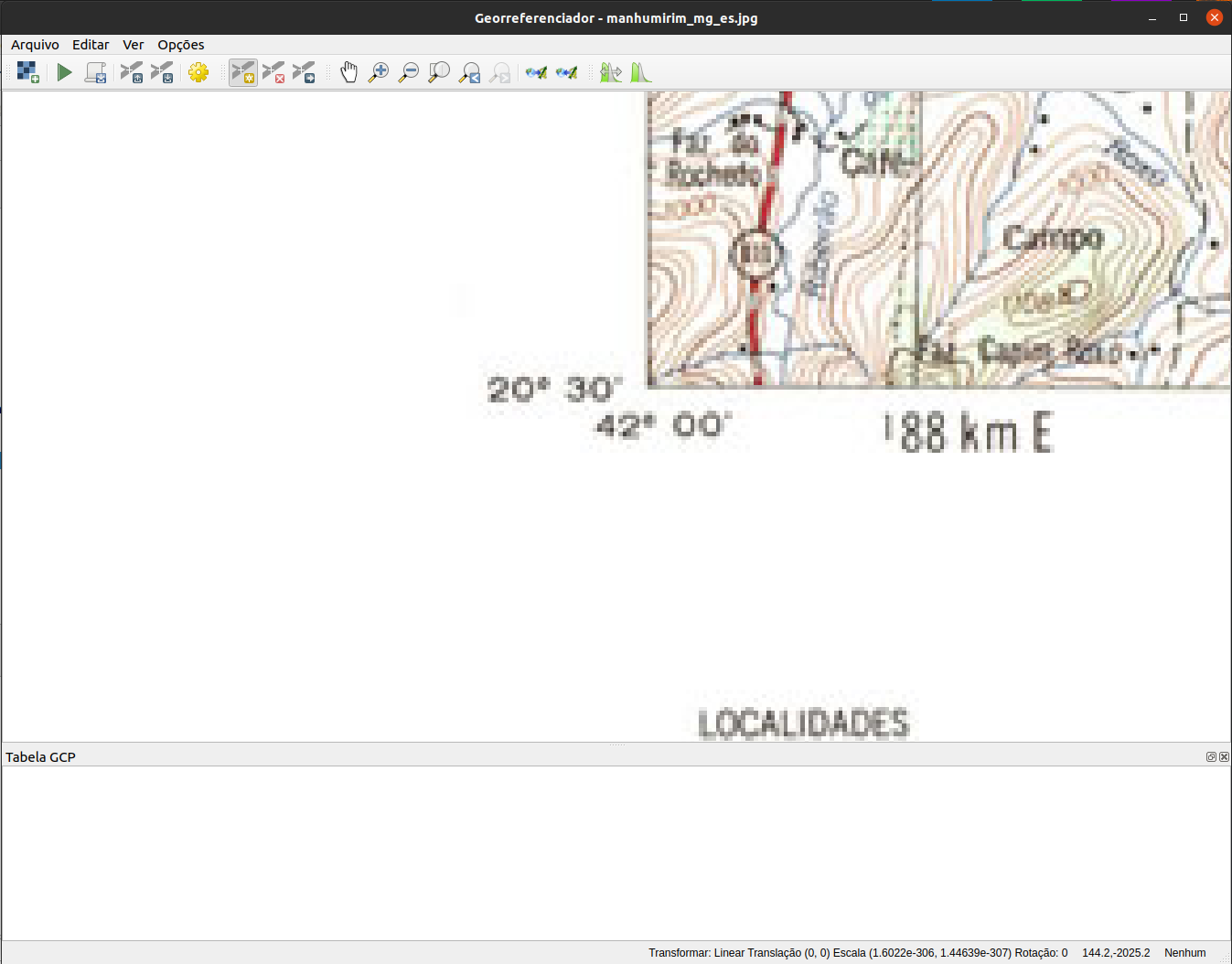Click the Nenhum CRS status label
The height and width of the screenshot is (964, 1232).
[1184, 953]
